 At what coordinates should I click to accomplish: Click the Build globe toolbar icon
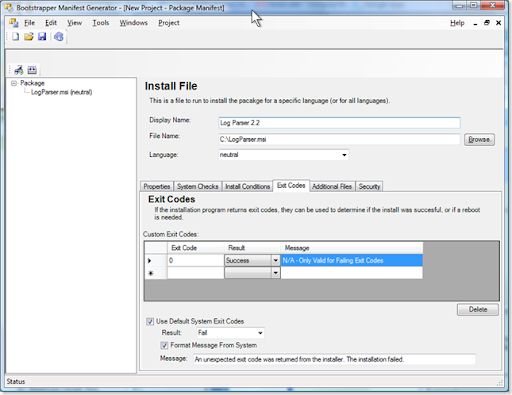tap(59, 36)
